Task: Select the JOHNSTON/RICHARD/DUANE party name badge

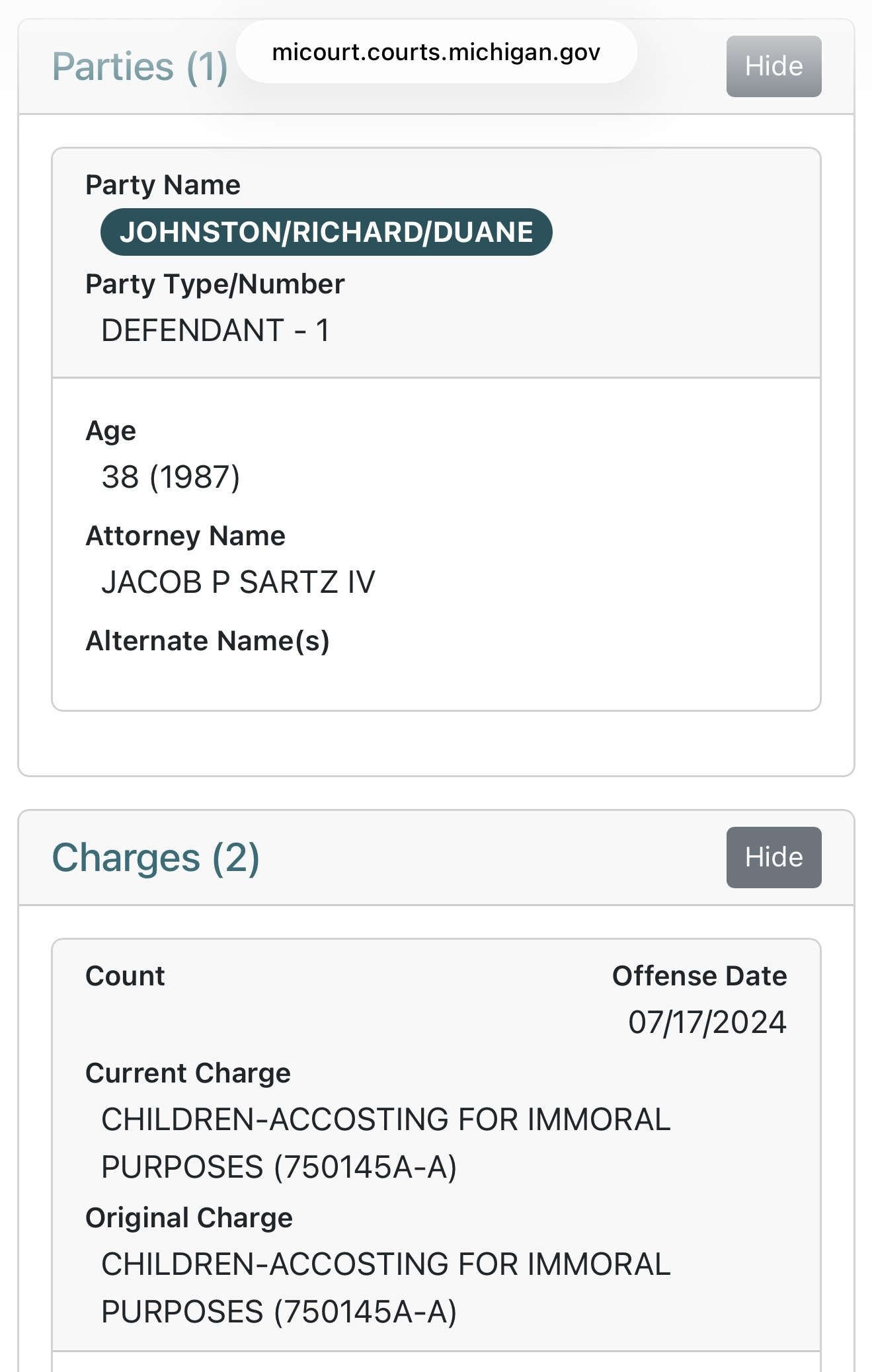Action: (x=326, y=232)
